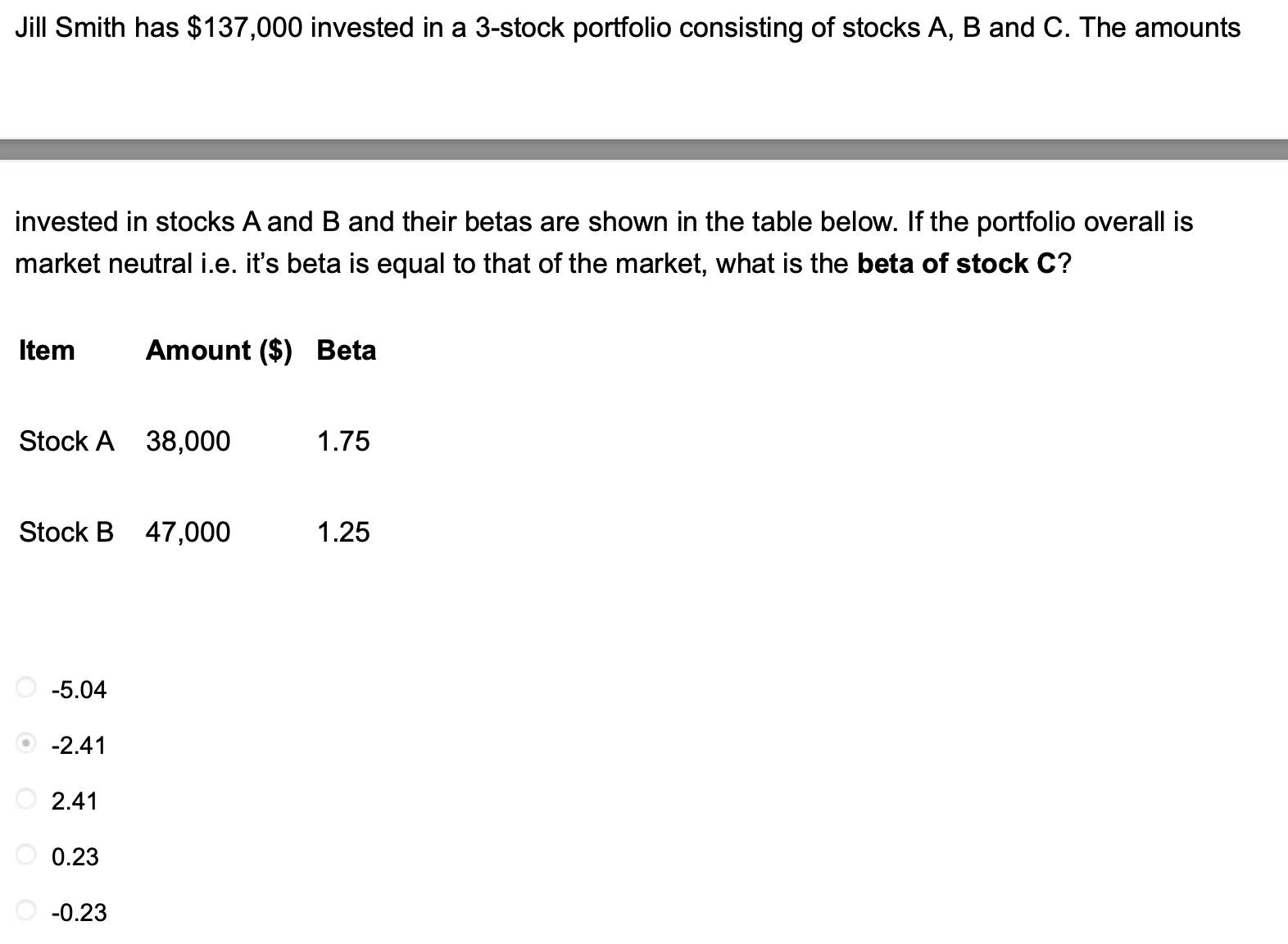This screenshot has width=1288, height=944.
Task: Click the Stock A table row
Action: (x=66, y=442)
